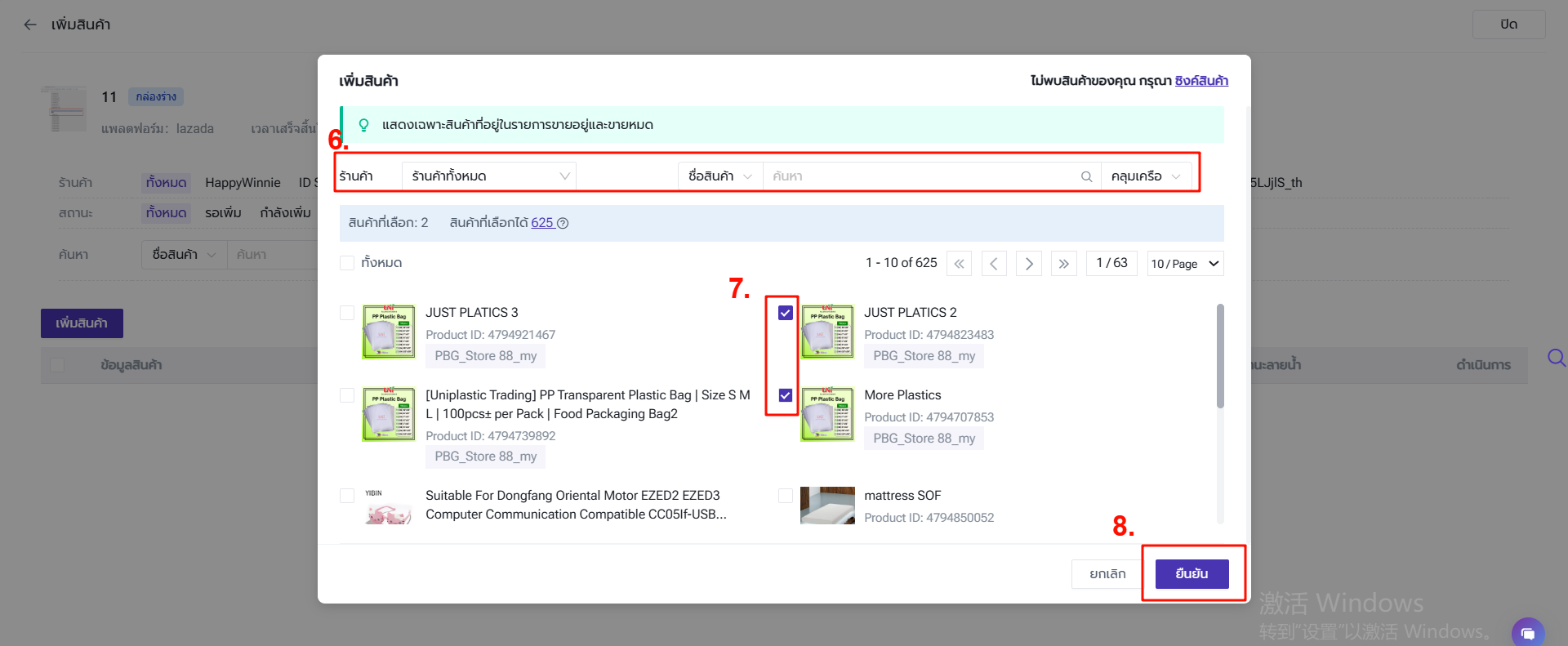
Task: Click the help icon next to 625
Action: pyautogui.click(x=563, y=223)
